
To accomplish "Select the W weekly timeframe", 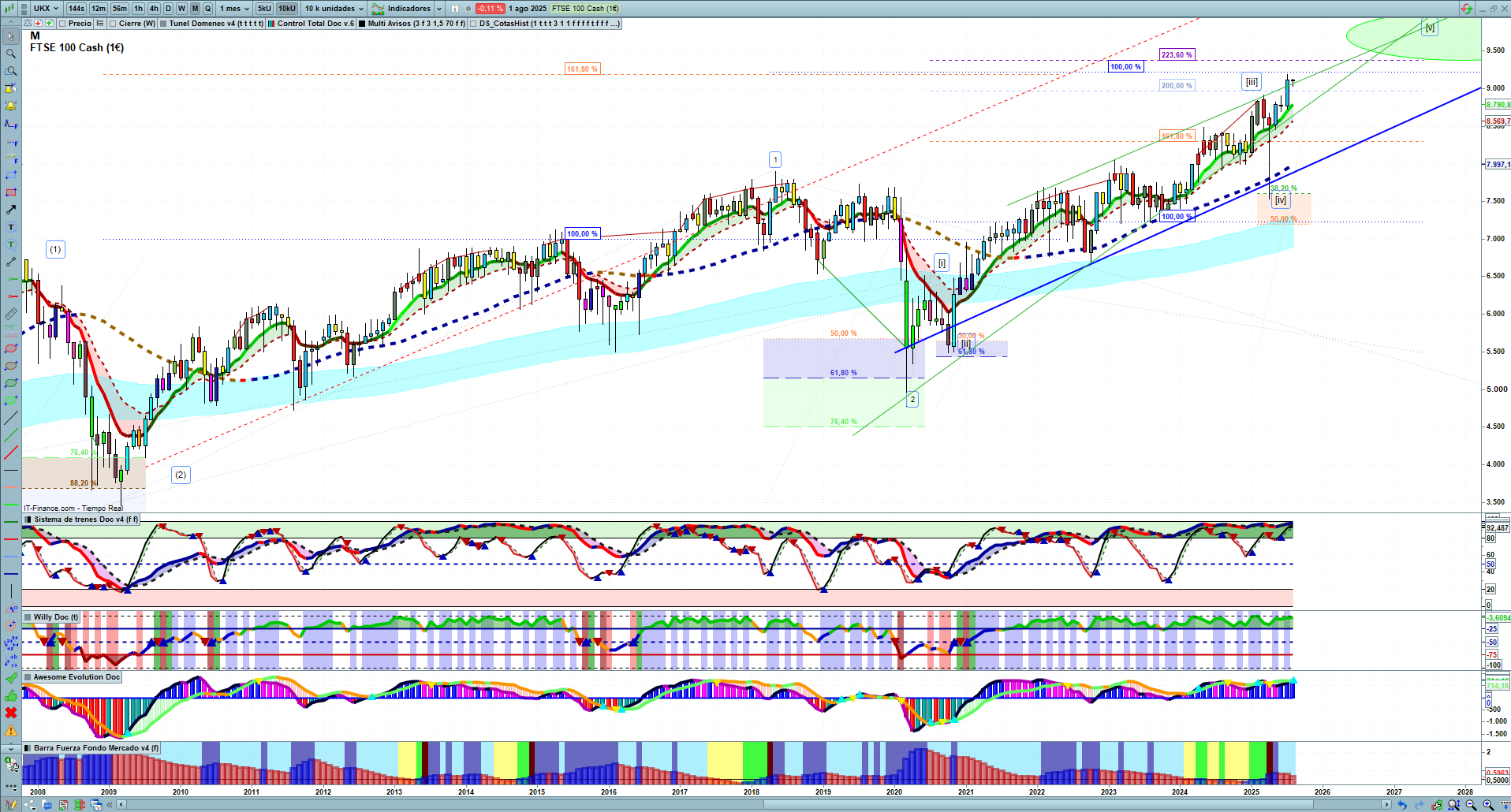I will pyautogui.click(x=181, y=9).
